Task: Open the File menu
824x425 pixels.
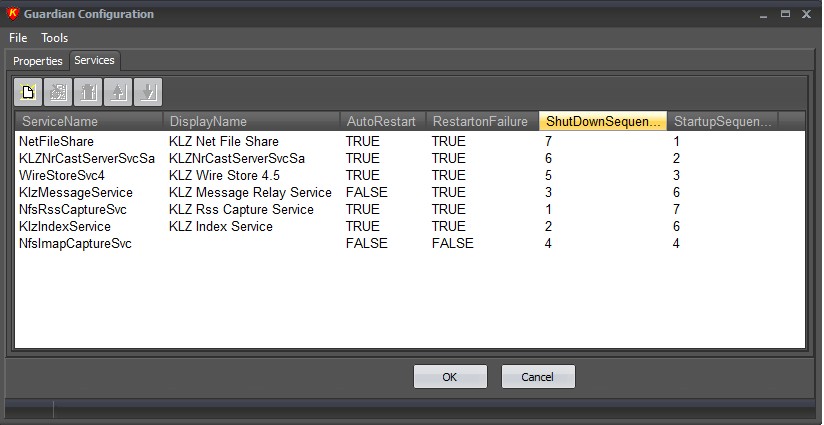Action: (x=18, y=38)
